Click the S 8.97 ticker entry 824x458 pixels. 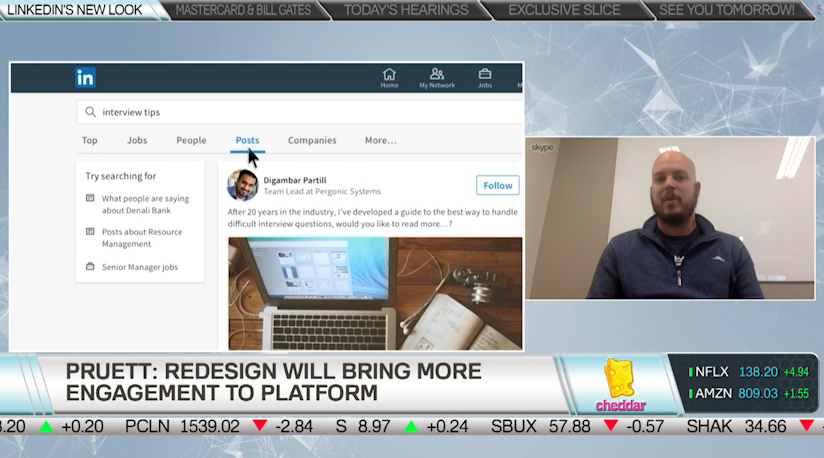pyautogui.click(x=402, y=426)
